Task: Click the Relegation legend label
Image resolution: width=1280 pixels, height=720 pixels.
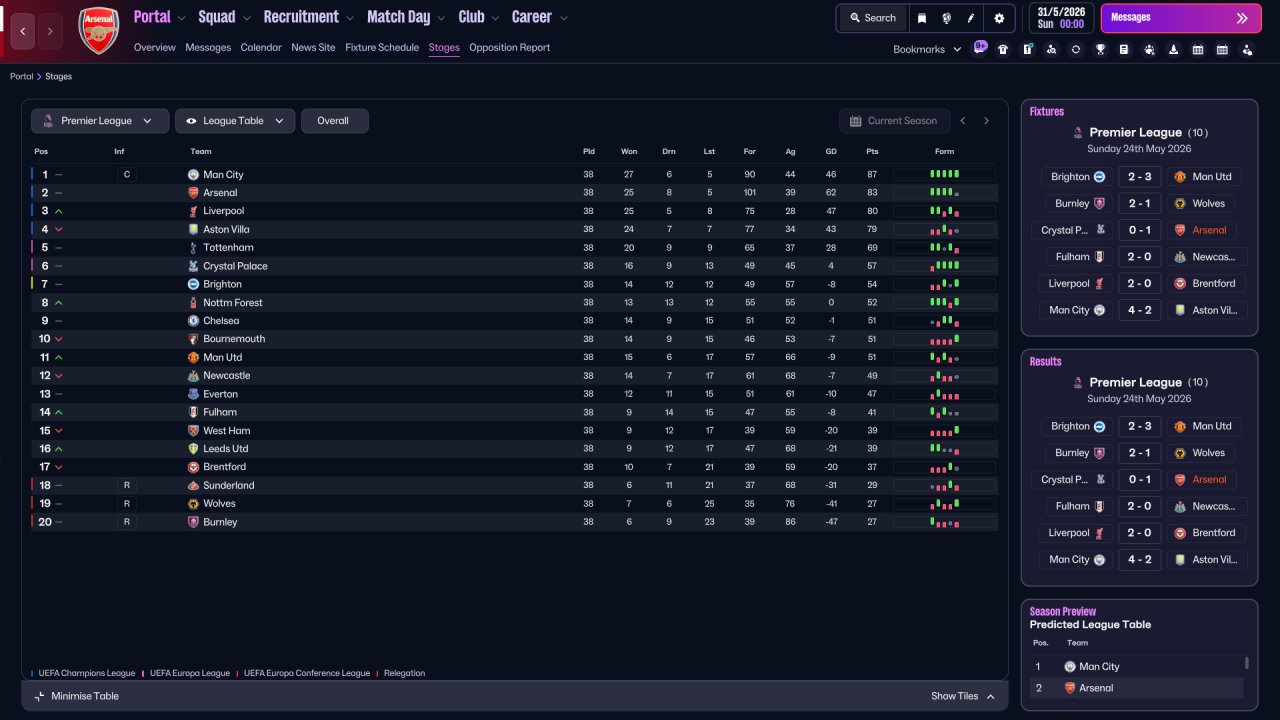Action: tap(404, 673)
